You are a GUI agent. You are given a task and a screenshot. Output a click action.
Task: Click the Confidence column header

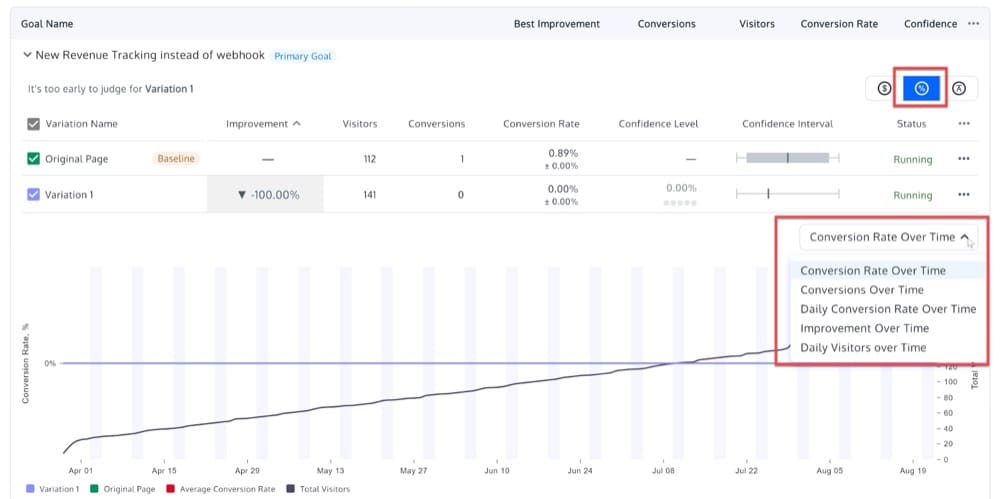click(930, 24)
